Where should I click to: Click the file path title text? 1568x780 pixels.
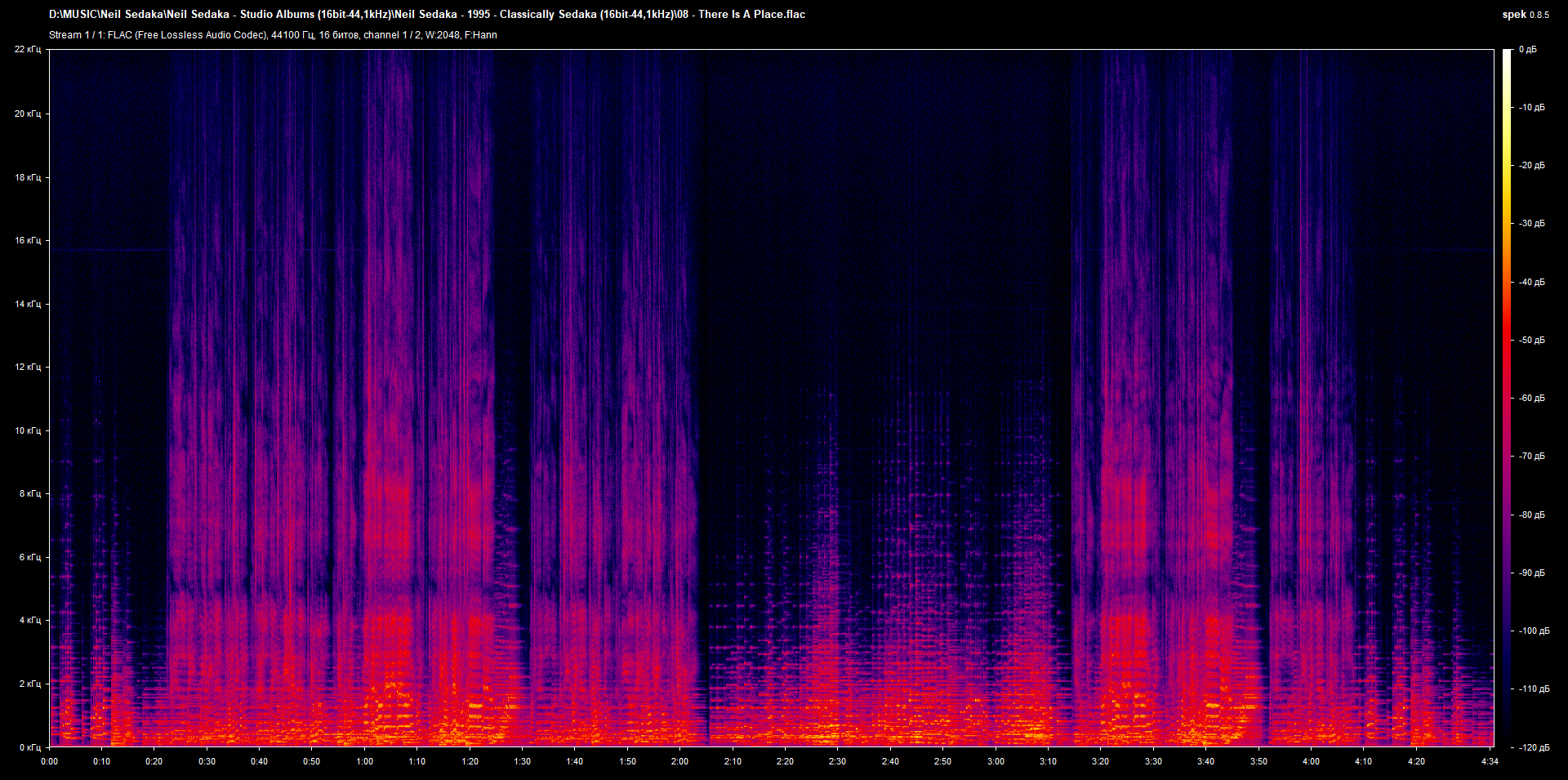pos(427,15)
